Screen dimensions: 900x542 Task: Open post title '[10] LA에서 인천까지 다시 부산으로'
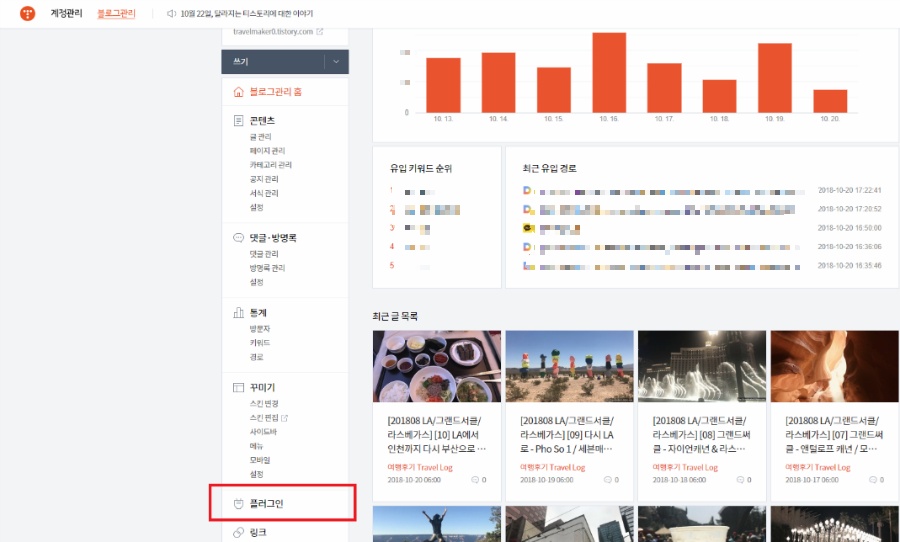[436, 435]
